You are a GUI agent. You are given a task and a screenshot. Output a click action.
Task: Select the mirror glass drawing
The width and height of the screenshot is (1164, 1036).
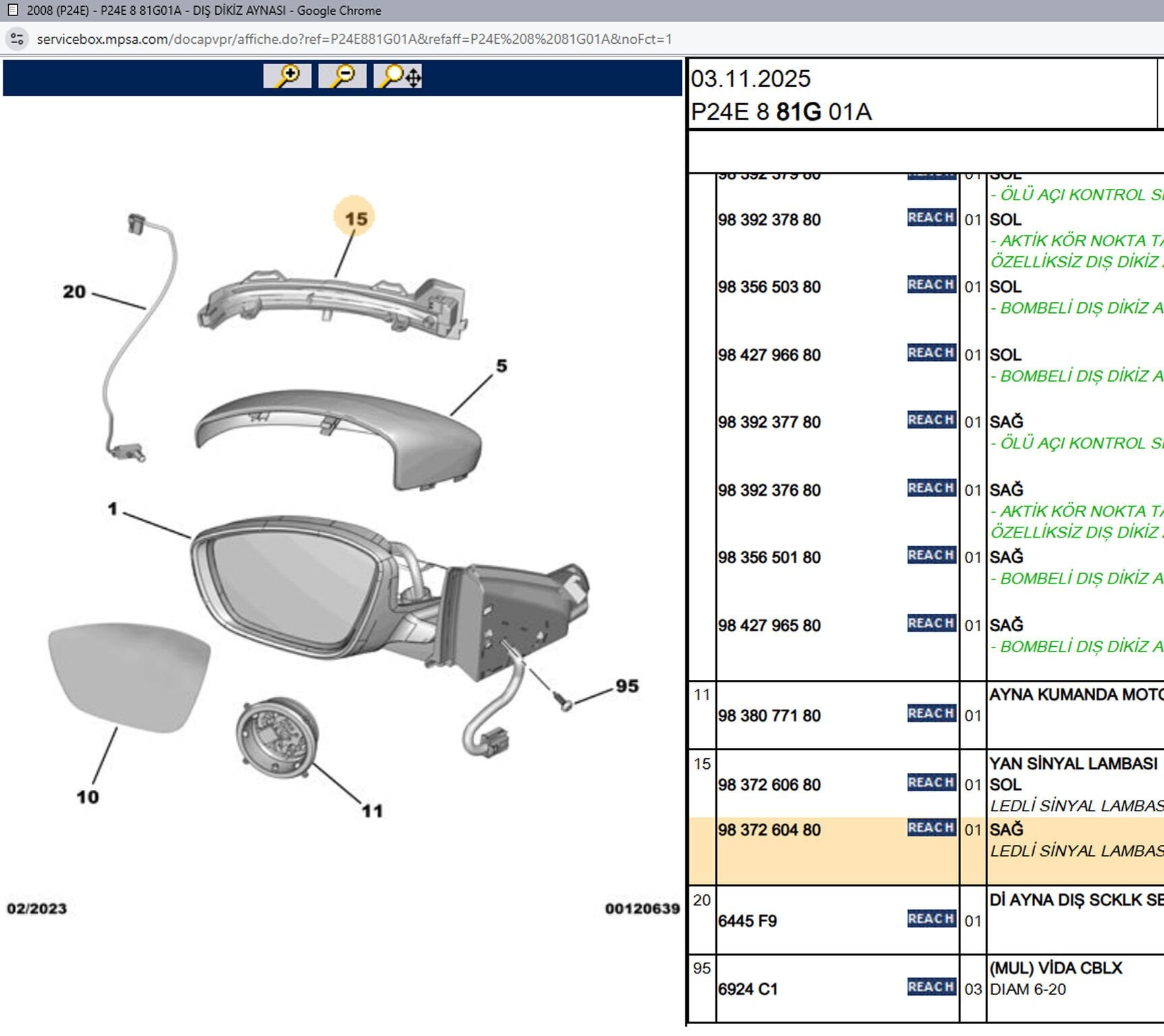coord(129,677)
